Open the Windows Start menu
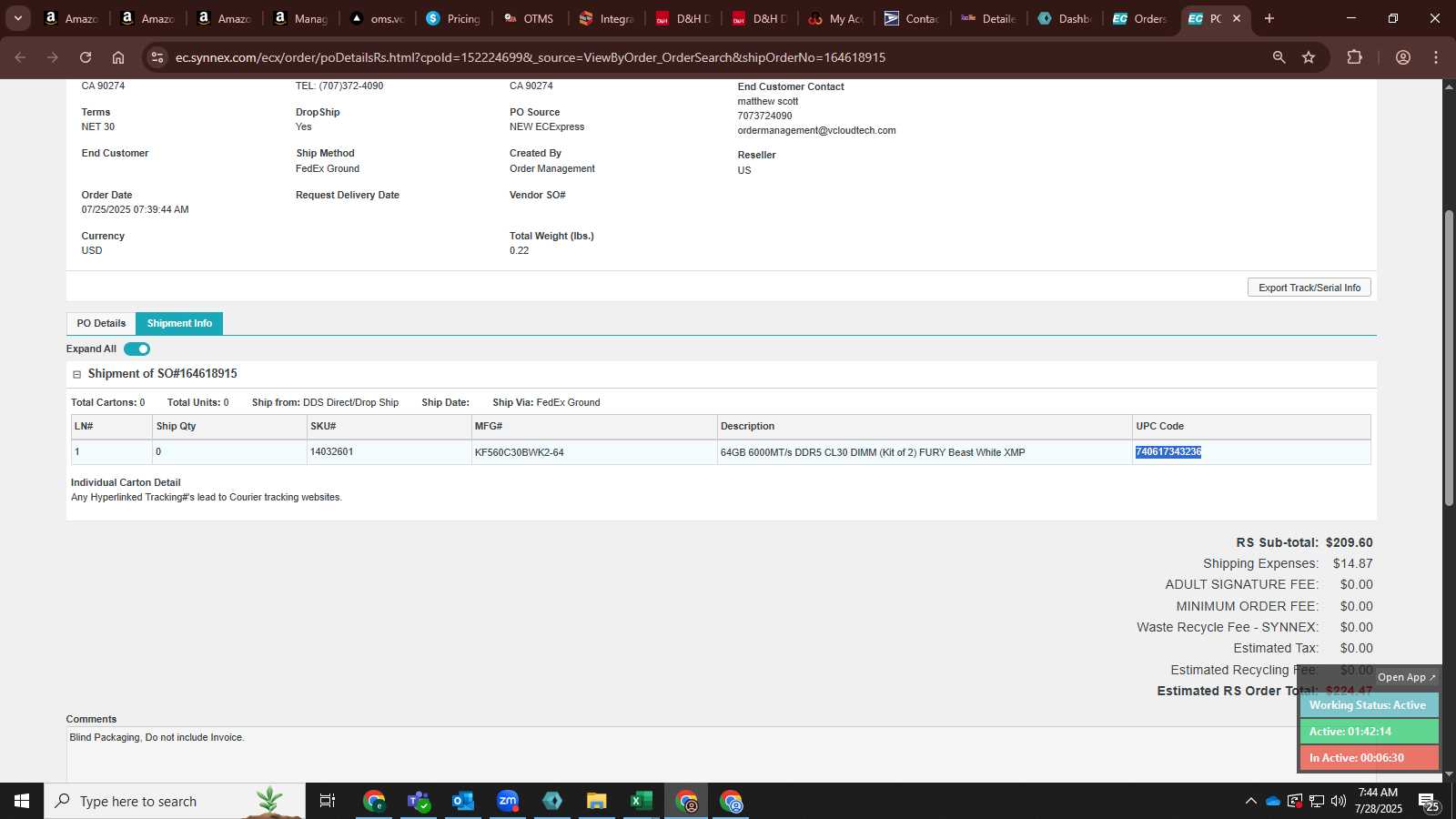Image resolution: width=1456 pixels, height=819 pixels. (22, 801)
